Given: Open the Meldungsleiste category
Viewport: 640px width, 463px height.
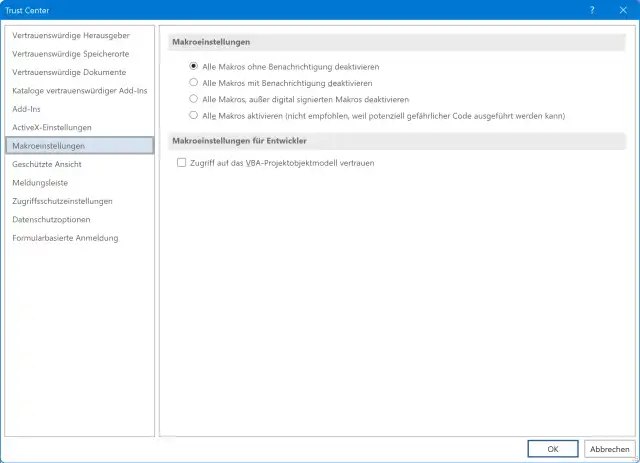Looking at the screenshot, I should click(41, 182).
